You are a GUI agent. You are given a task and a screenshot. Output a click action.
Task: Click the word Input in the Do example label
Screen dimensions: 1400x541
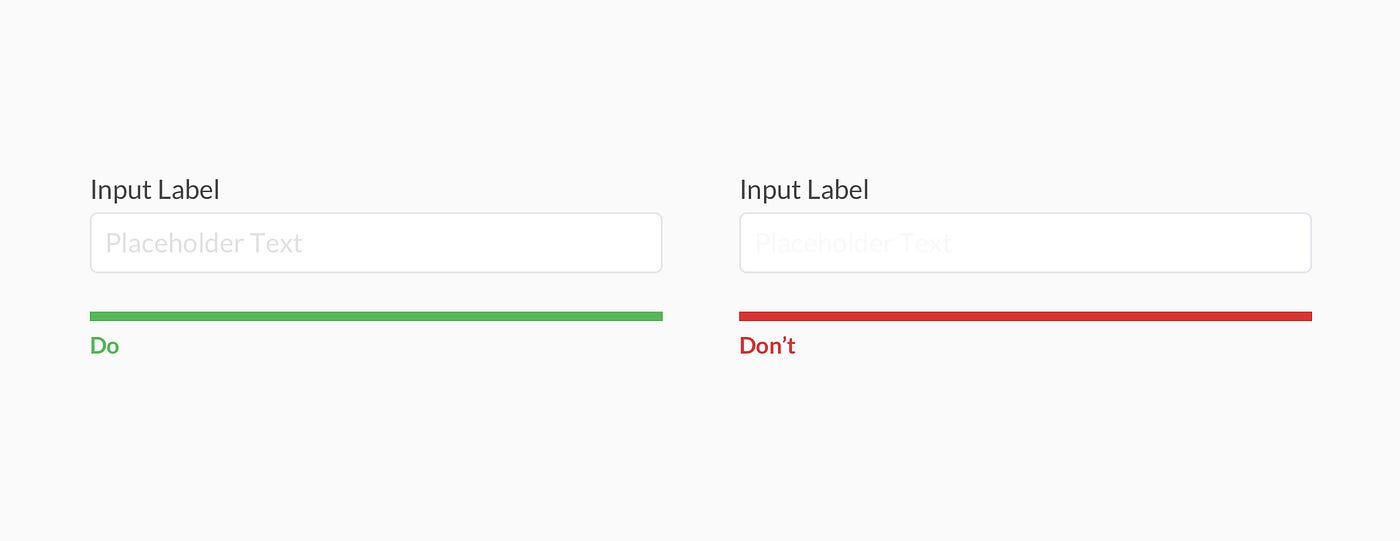pyautogui.click(x=121, y=190)
